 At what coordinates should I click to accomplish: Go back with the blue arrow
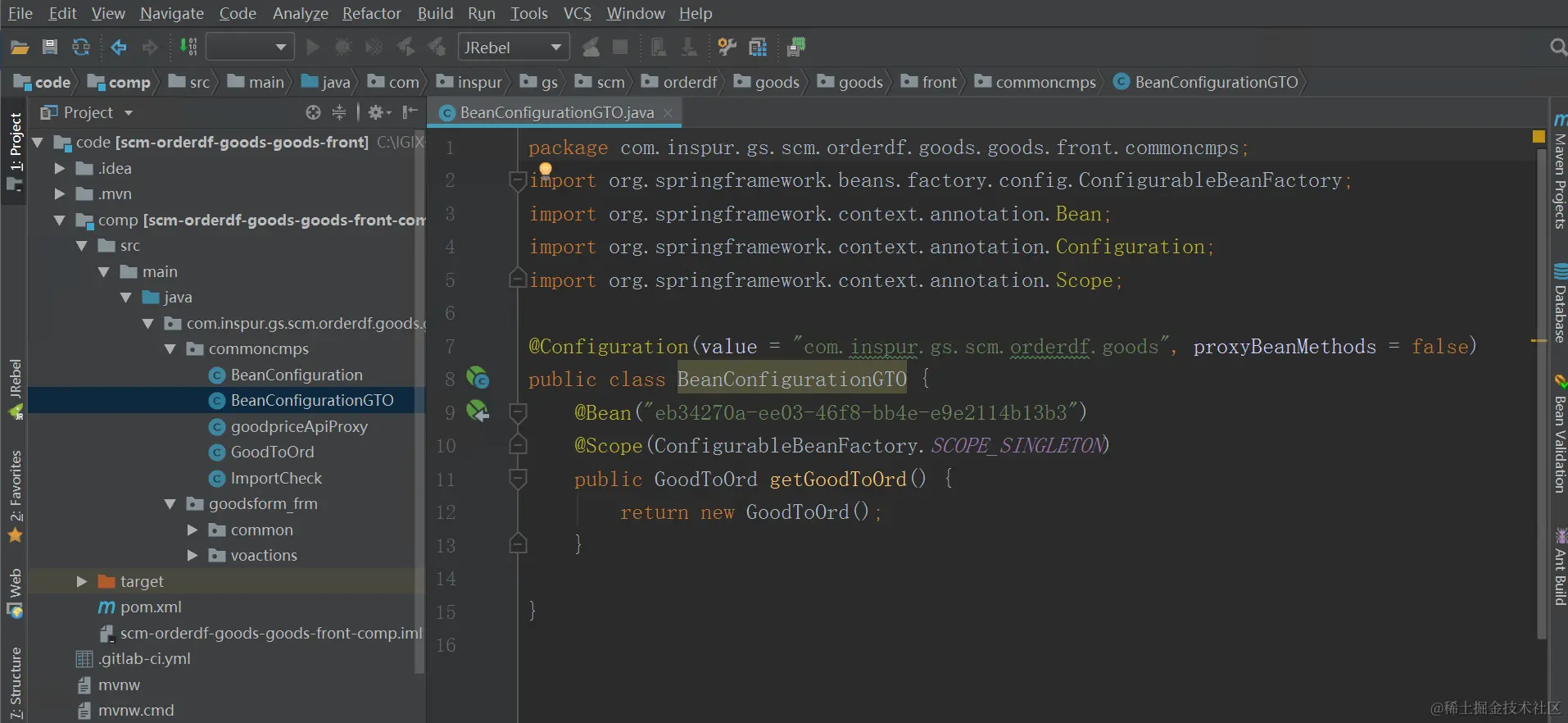pos(119,48)
